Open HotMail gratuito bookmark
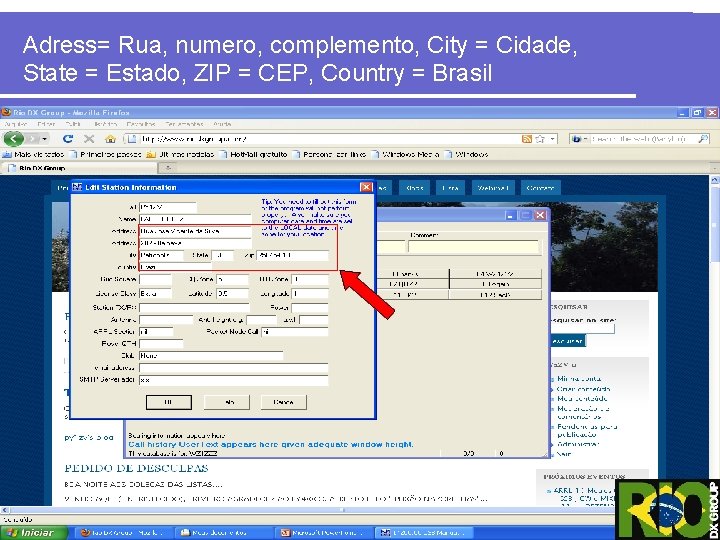Image resolution: width=720 pixels, height=540 pixels. (254, 154)
